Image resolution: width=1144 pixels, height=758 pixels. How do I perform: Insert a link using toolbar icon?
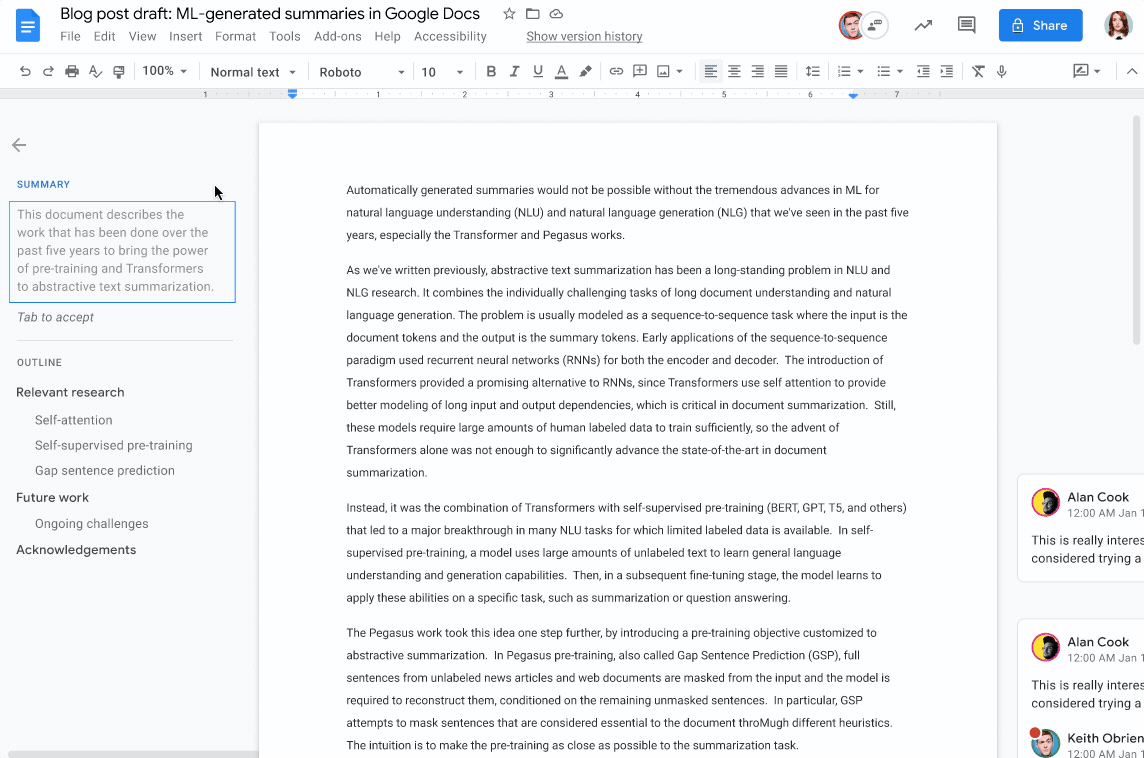[617, 71]
